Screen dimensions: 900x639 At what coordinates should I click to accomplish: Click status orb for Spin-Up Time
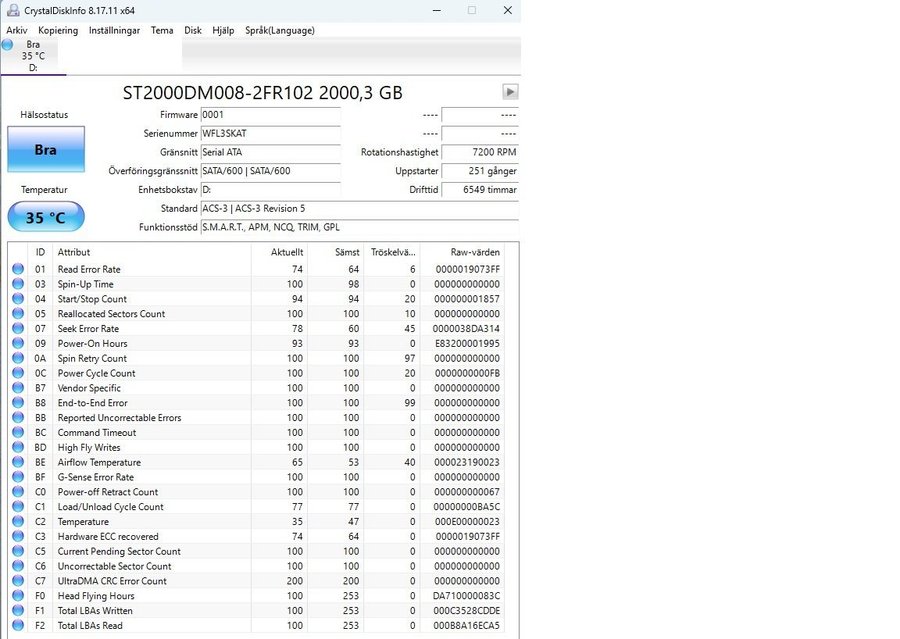point(18,284)
